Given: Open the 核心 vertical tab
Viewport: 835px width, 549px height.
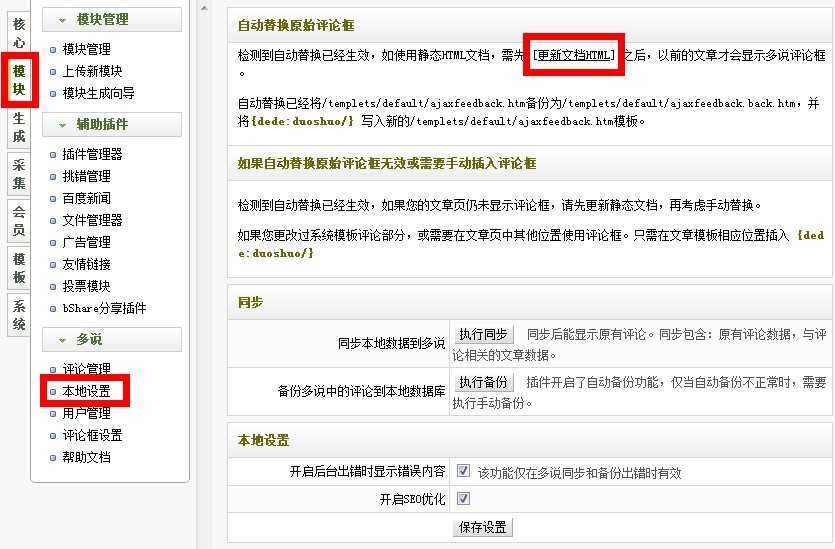Looking at the screenshot, I should click(19, 33).
